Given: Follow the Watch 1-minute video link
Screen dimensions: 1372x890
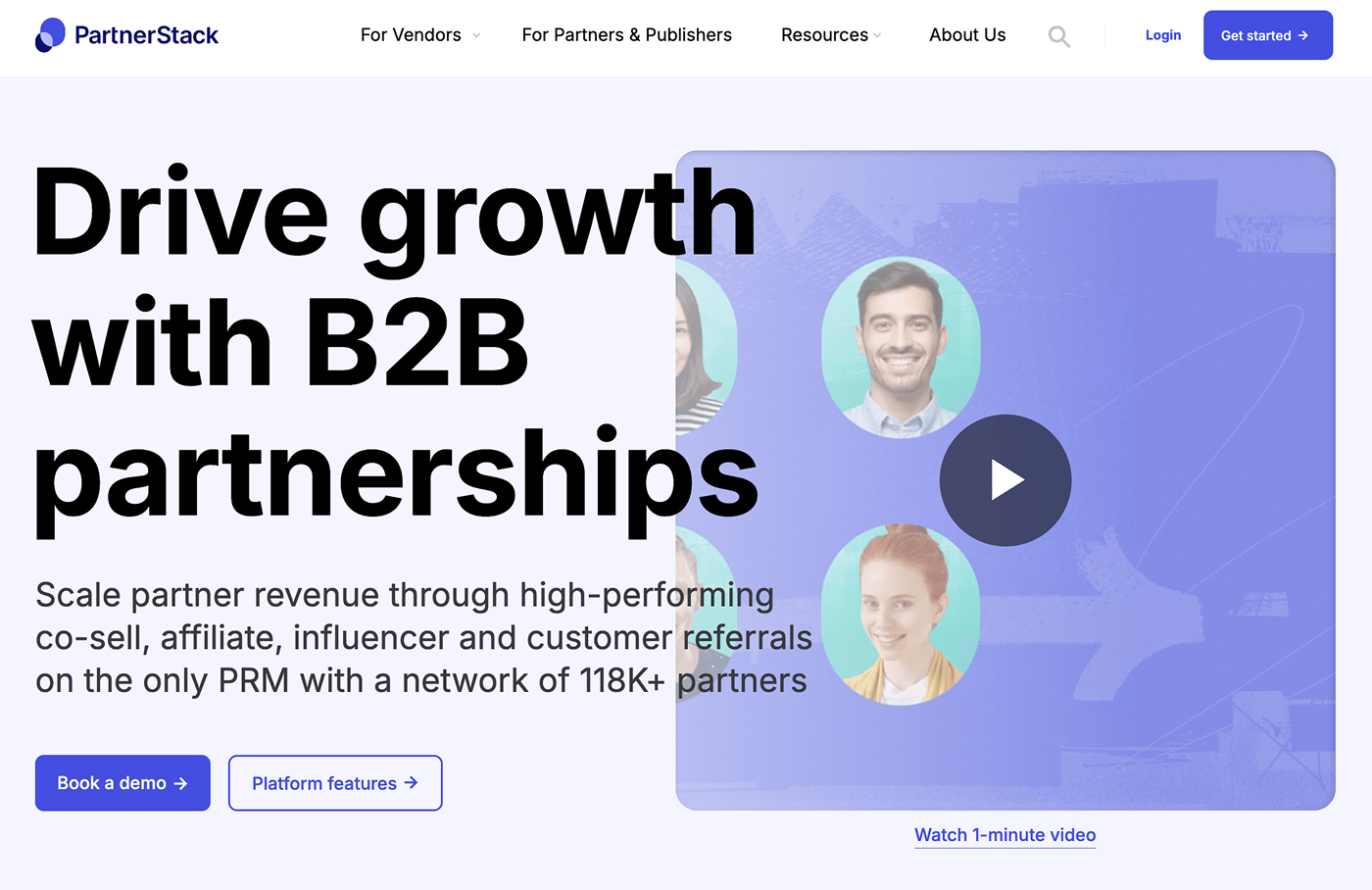Looking at the screenshot, I should 1005,835.
